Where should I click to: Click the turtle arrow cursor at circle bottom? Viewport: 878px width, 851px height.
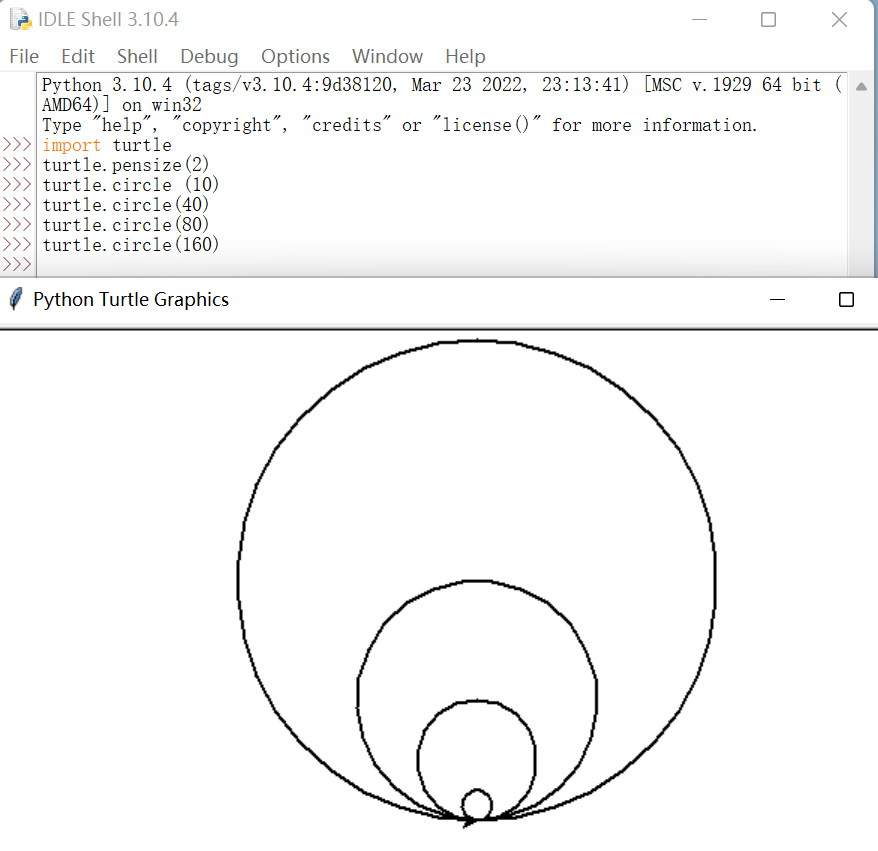[470, 820]
